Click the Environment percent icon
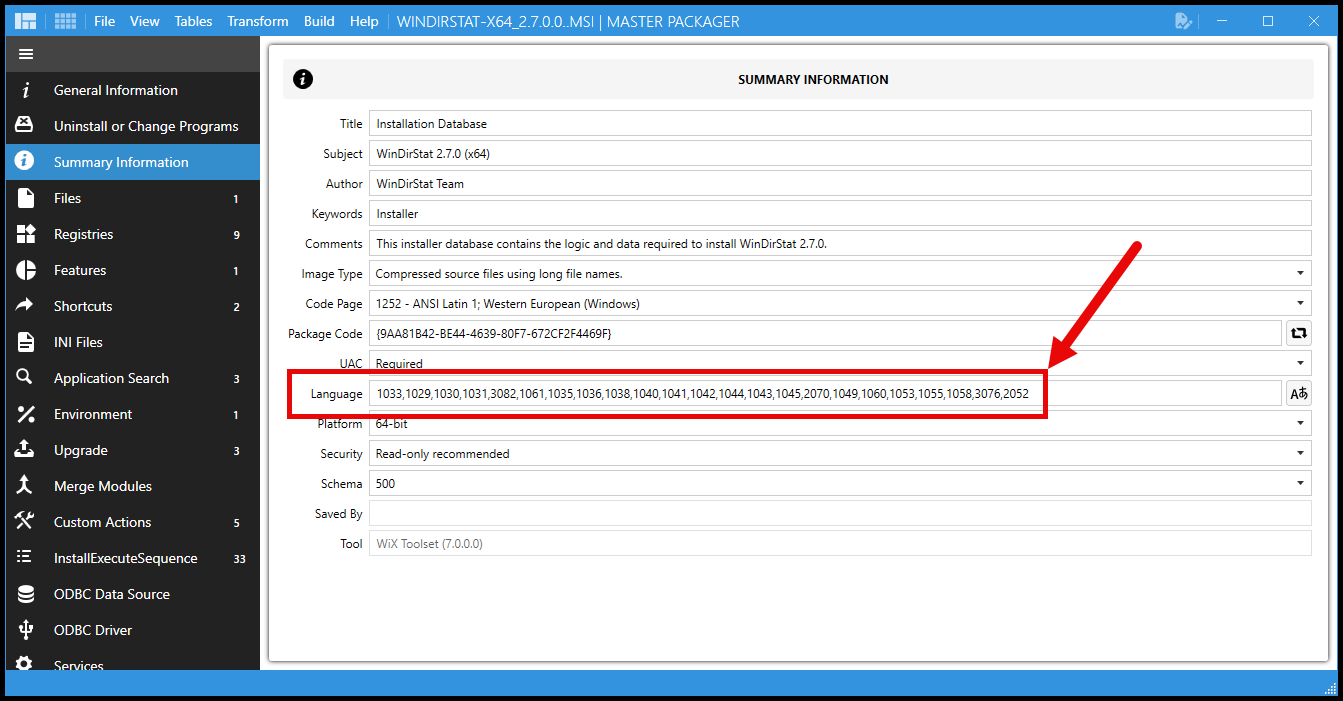Viewport: 1343px width, 701px height. point(25,414)
